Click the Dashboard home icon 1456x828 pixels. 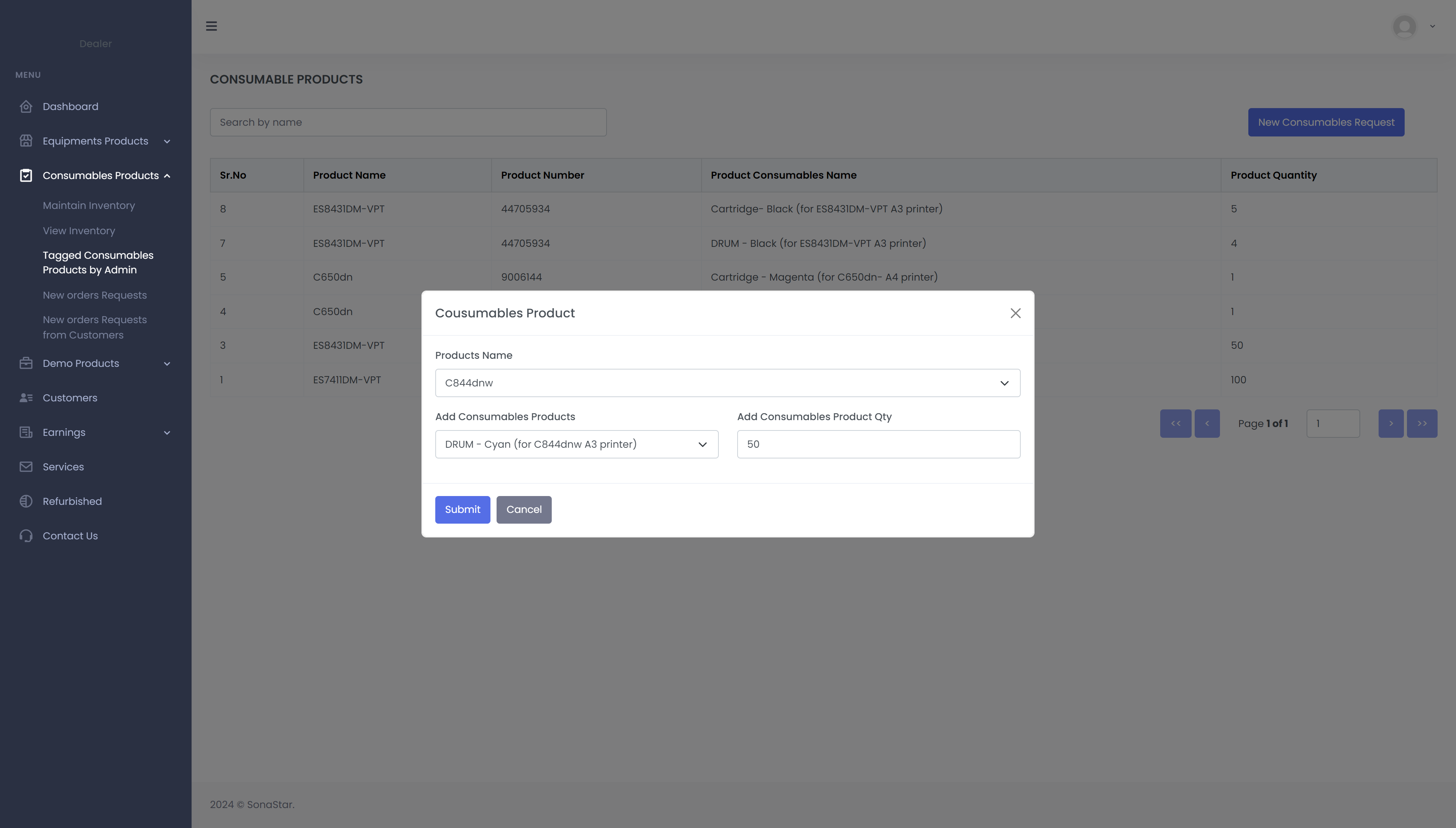coord(26,106)
